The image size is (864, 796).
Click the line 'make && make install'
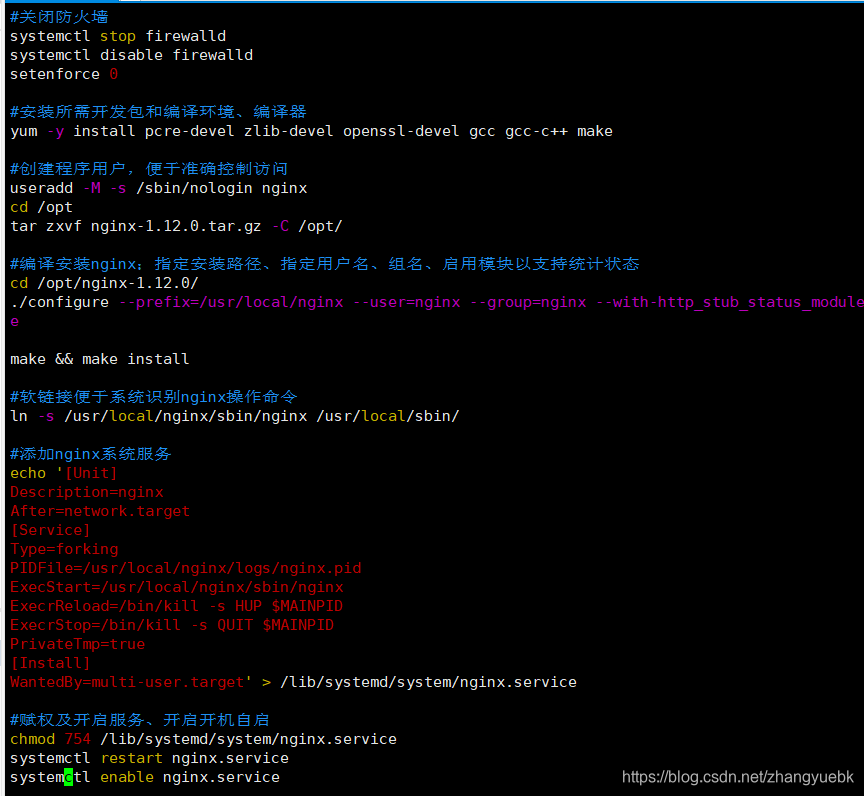[100, 359]
